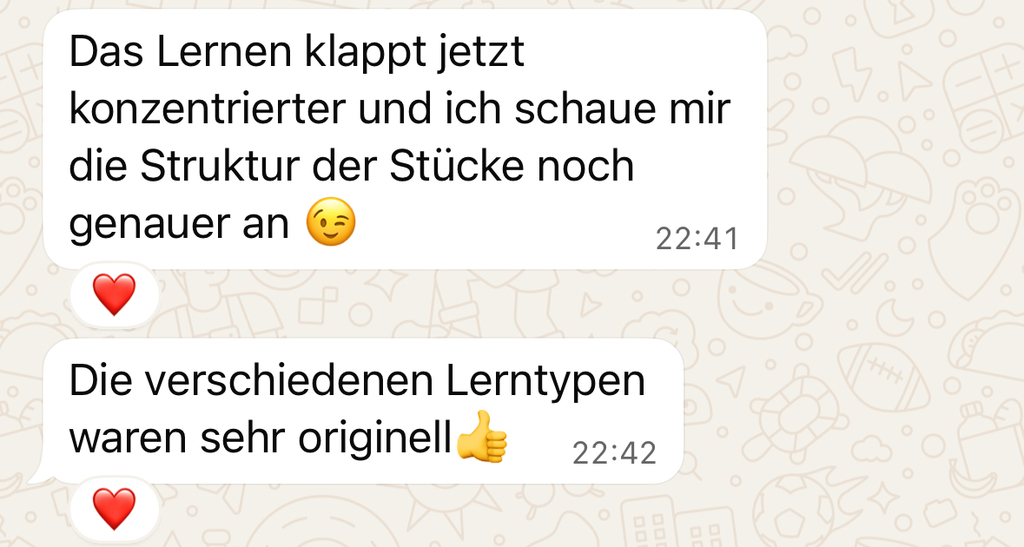Select the message starting 'Die verschiedenen Lerntypen'
Viewport: 1024px width, 547px height.
tap(363, 411)
